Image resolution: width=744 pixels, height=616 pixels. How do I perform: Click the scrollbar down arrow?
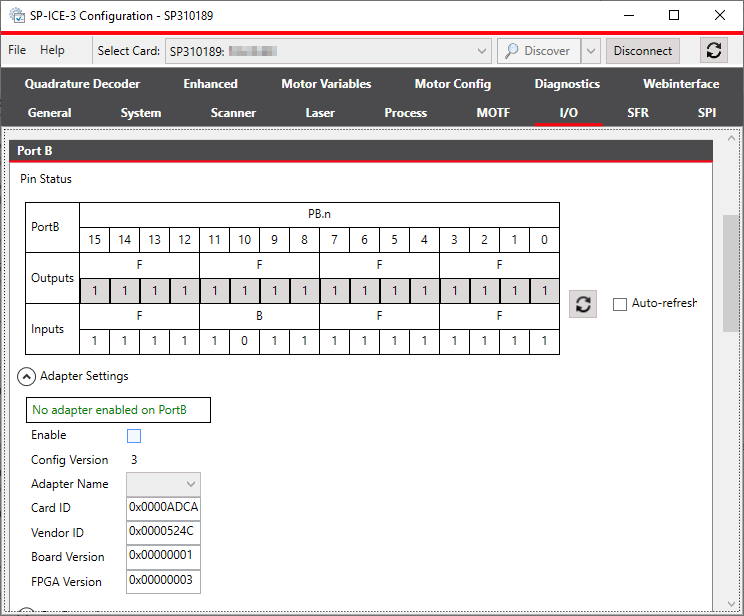[x=731, y=604]
